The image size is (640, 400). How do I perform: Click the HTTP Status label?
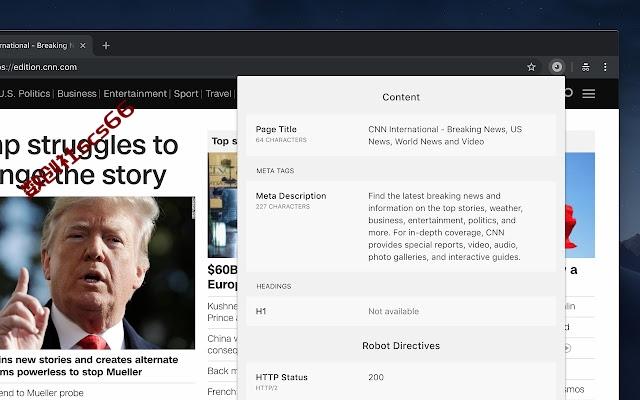(x=281, y=378)
